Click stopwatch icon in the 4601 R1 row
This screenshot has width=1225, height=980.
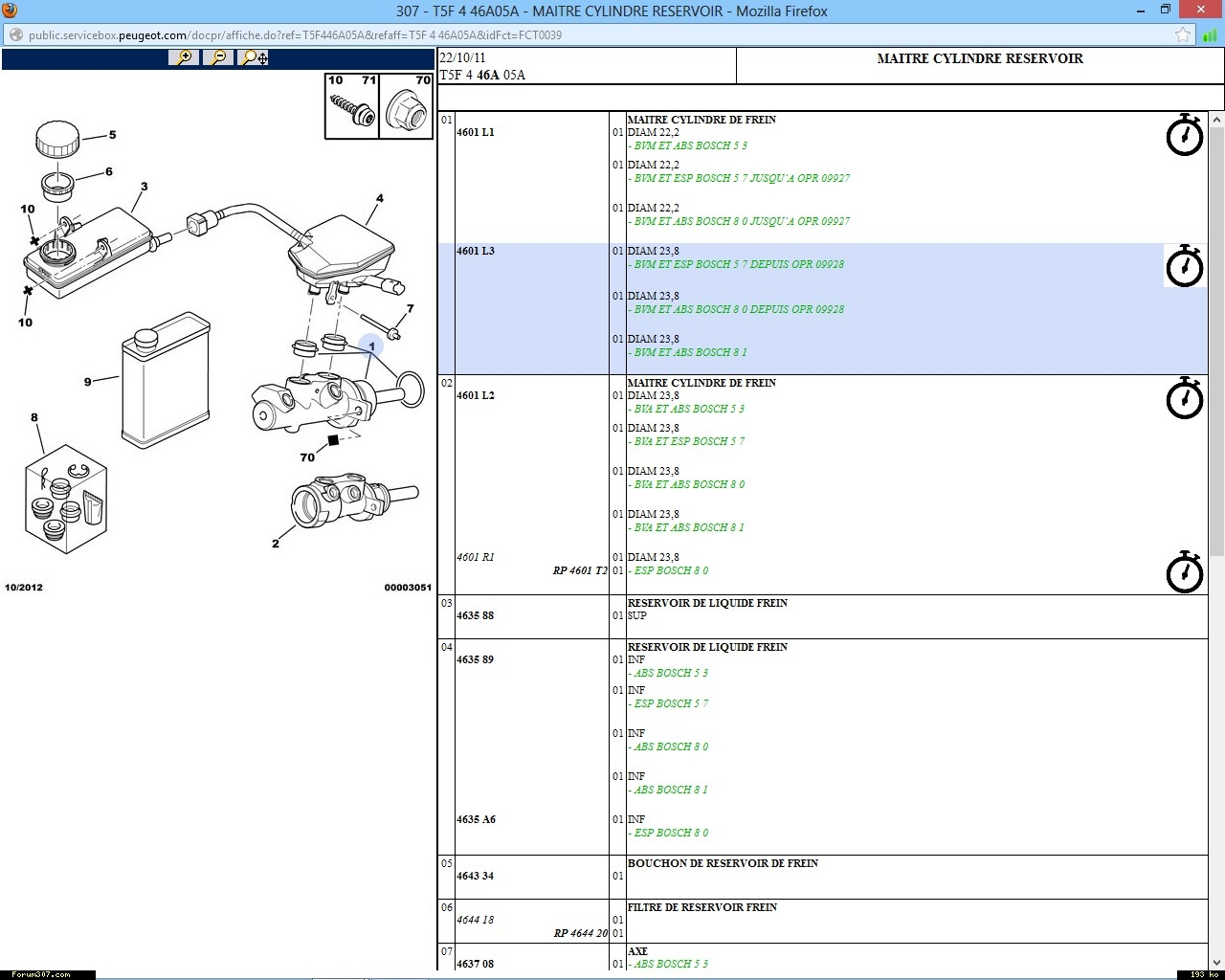1185,572
